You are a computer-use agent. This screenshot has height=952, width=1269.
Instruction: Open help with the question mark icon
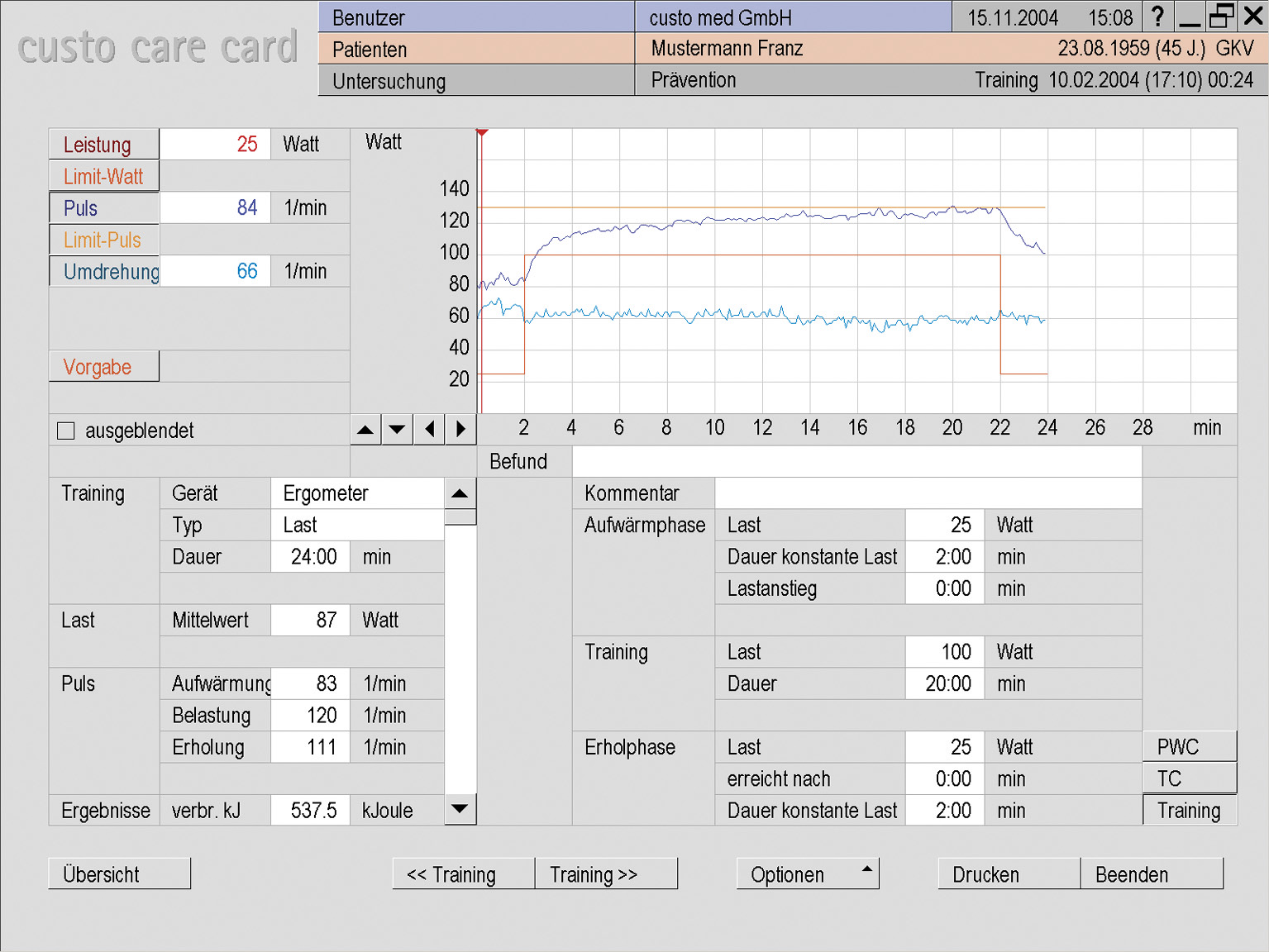tap(1158, 17)
